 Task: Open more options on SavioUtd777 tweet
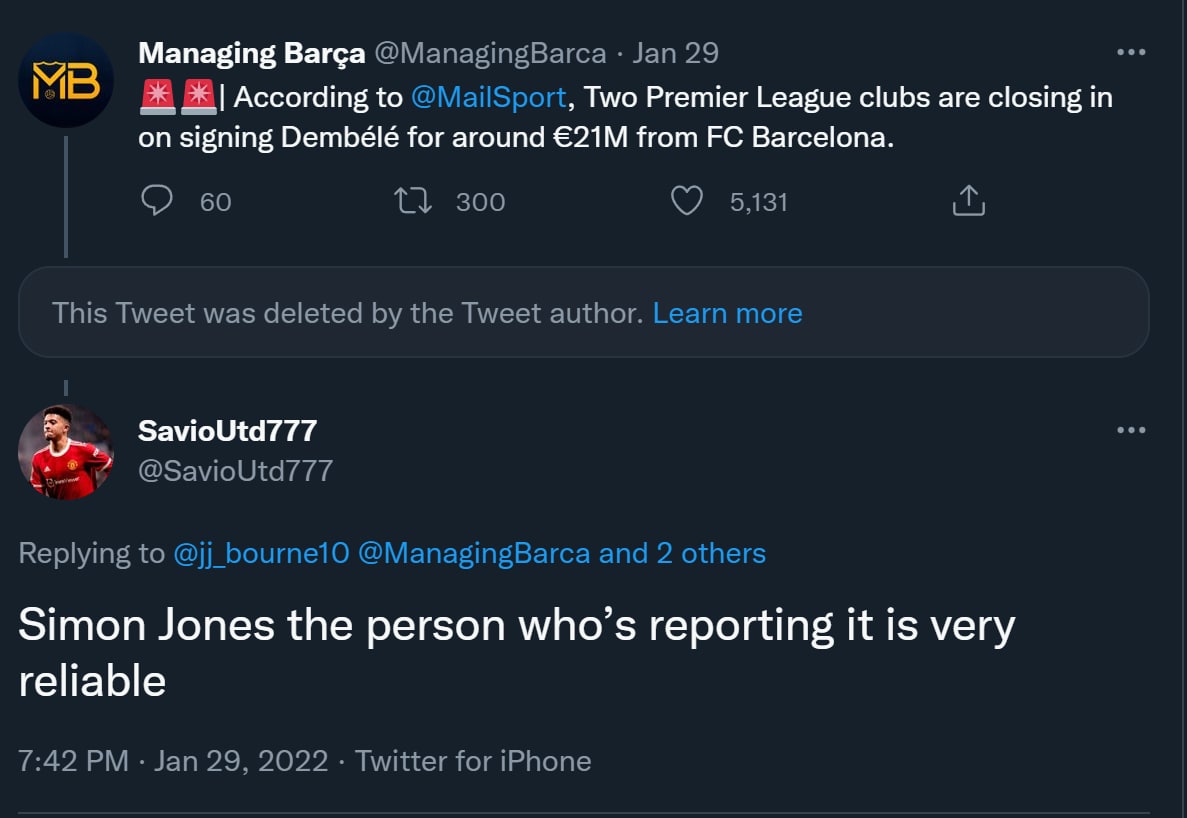pyautogui.click(x=1130, y=430)
